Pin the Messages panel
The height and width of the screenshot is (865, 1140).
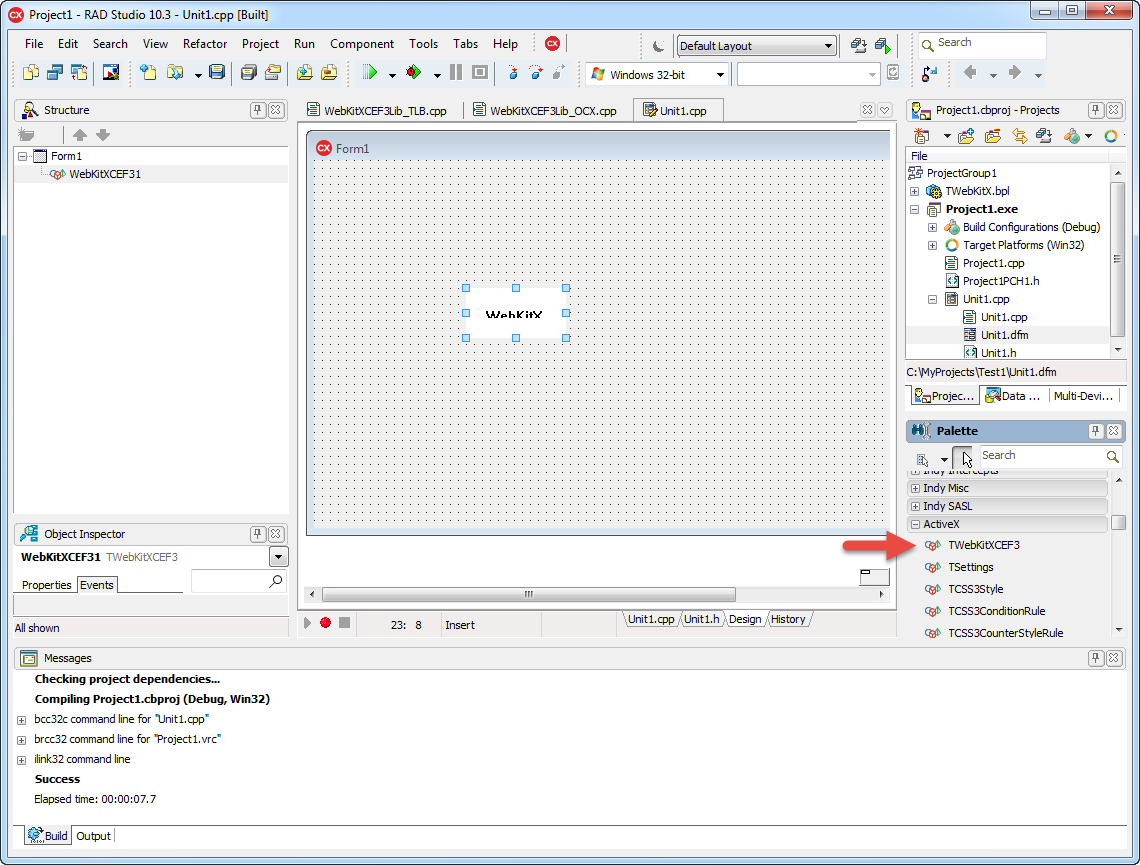click(1096, 658)
